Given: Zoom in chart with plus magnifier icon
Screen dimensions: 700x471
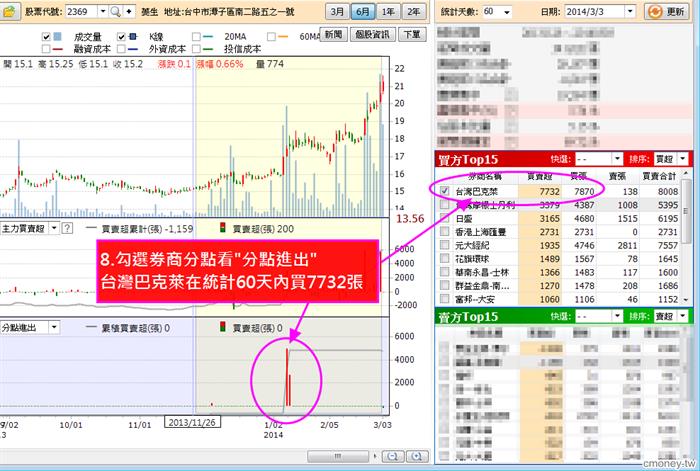Looking at the screenshot, I should (417, 456).
